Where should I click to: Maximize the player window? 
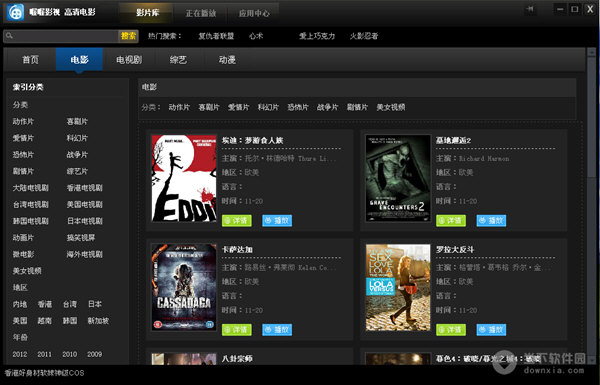click(575, 9)
